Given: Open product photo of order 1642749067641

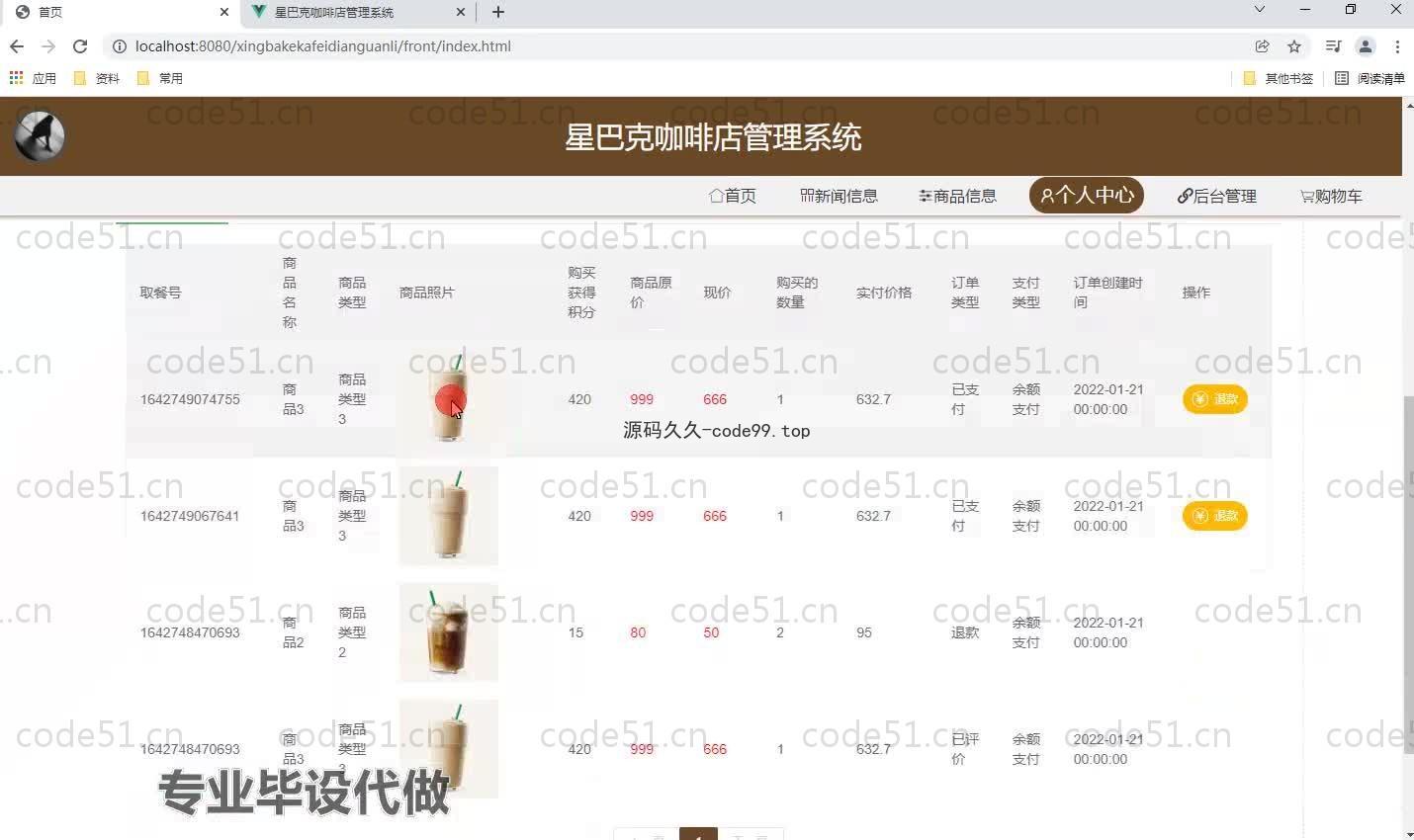Looking at the screenshot, I should (449, 516).
